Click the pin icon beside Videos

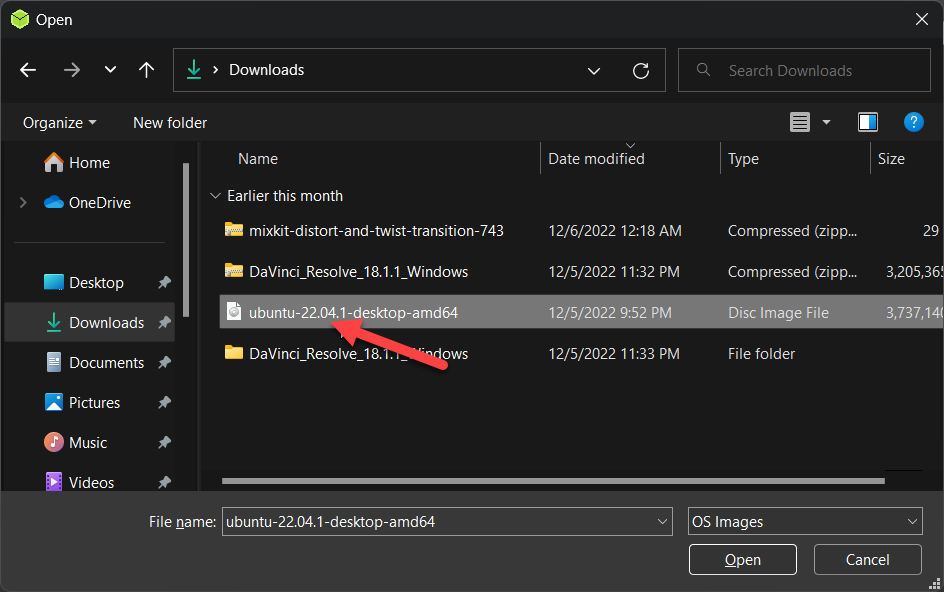[164, 482]
